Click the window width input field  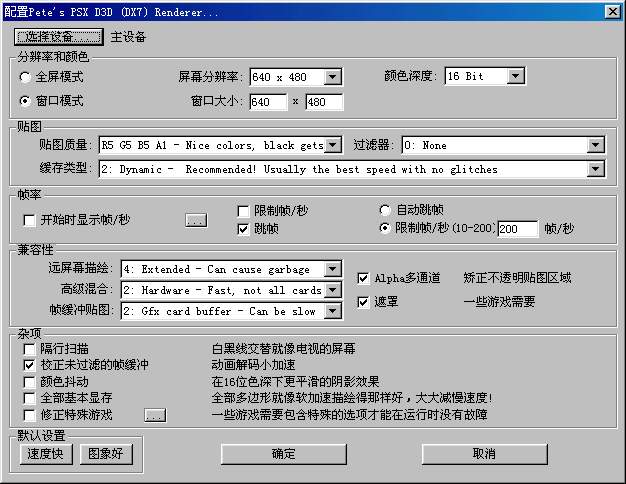[x=266, y=102]
